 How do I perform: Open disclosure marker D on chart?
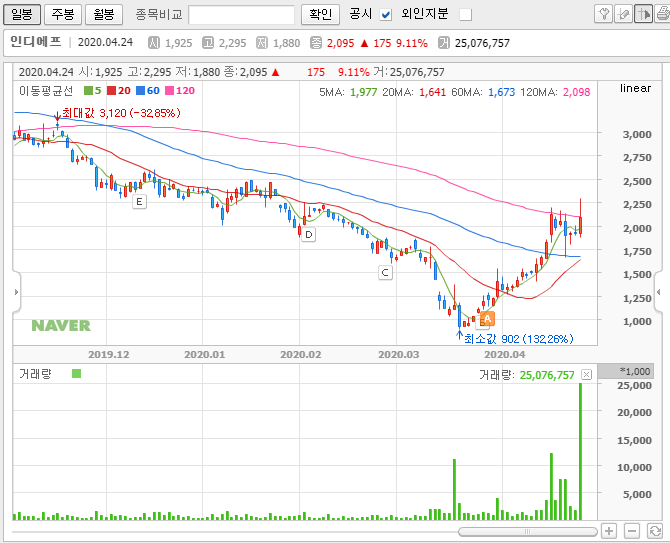click(309, 234)
